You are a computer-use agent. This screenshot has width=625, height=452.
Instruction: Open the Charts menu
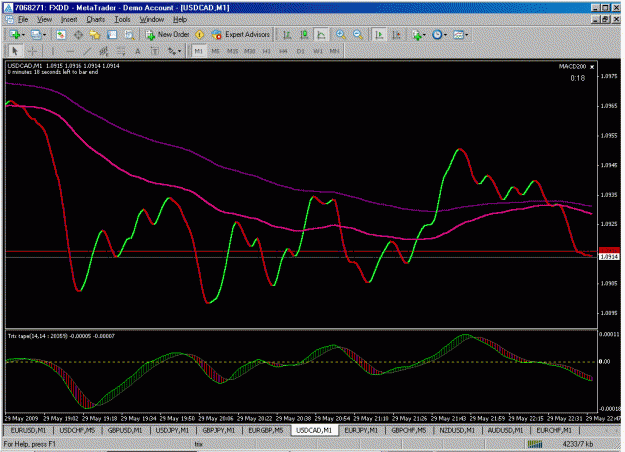pyautogui.click(x=96, y=20)
